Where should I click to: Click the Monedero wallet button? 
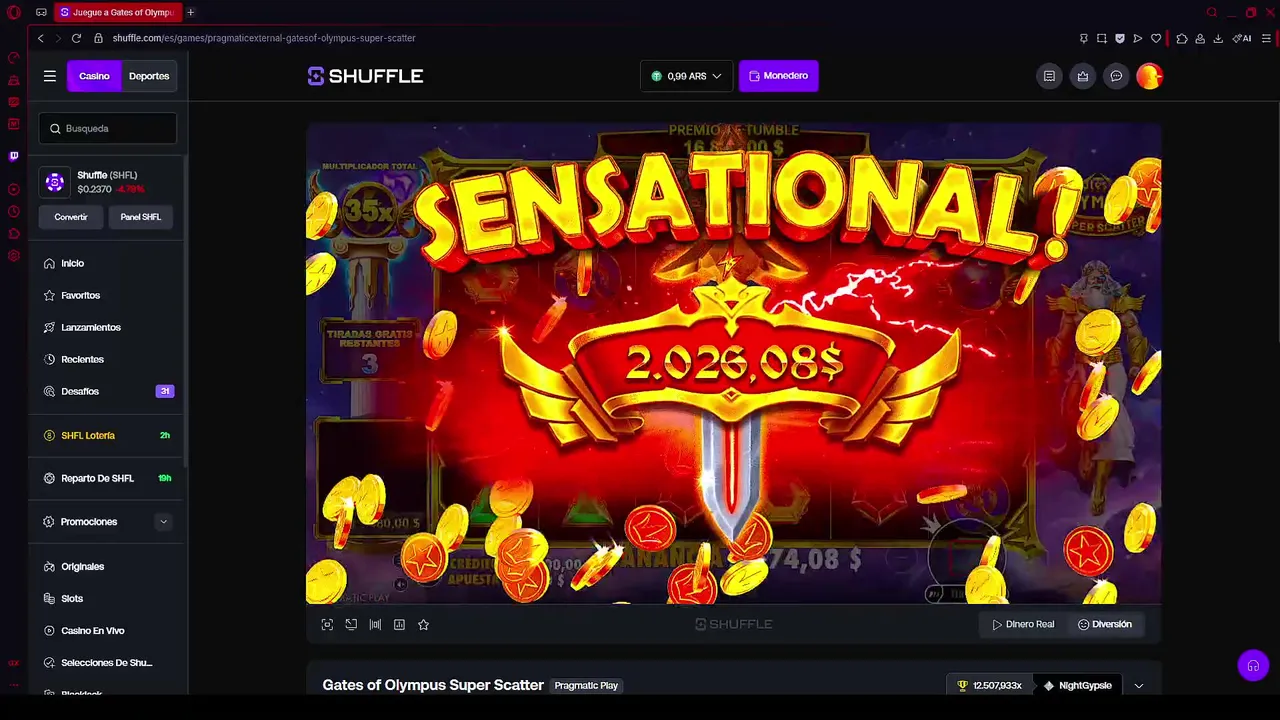tap(778, 76)
